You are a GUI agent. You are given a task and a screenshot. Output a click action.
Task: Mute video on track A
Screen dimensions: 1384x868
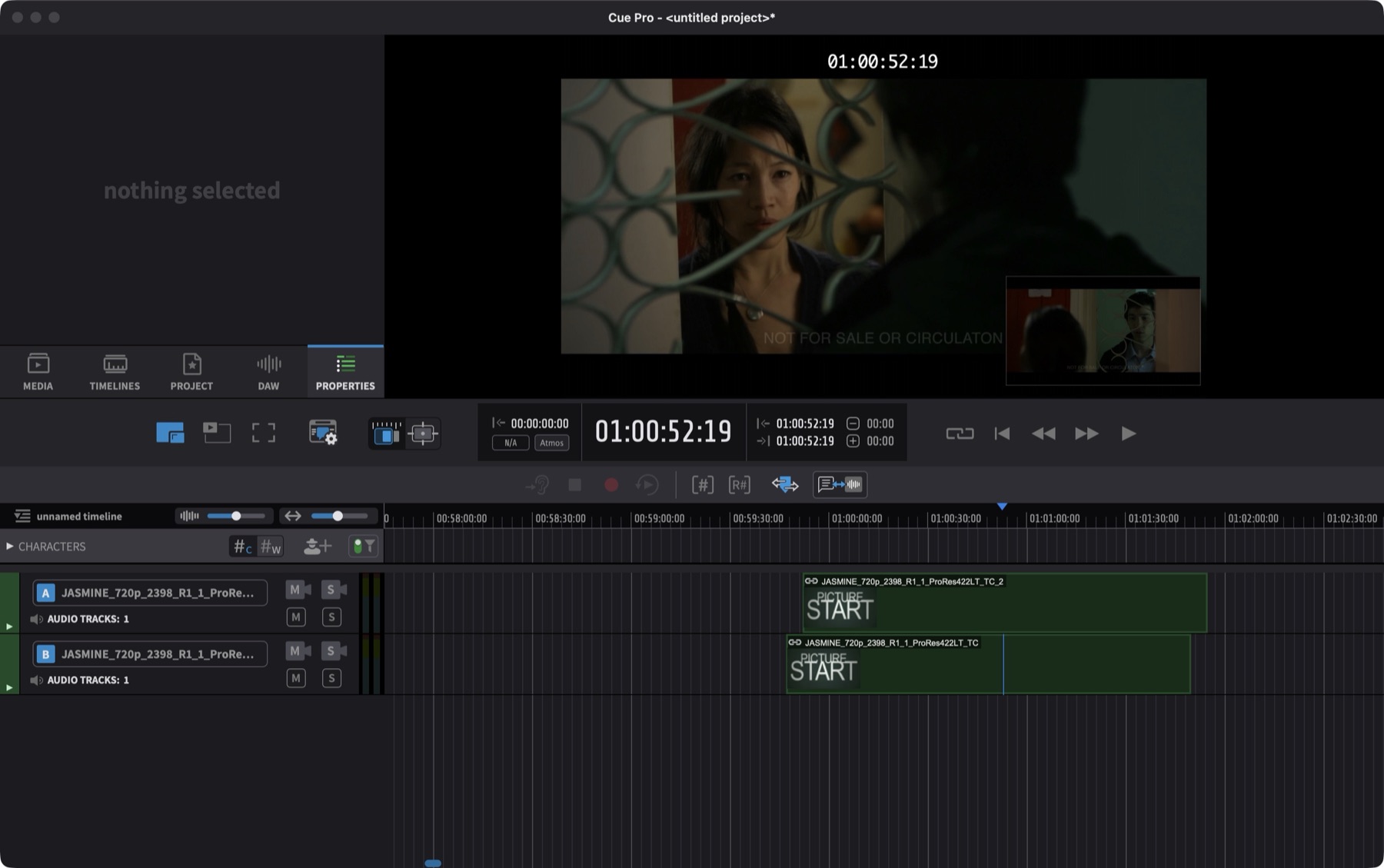coord(298,590)
